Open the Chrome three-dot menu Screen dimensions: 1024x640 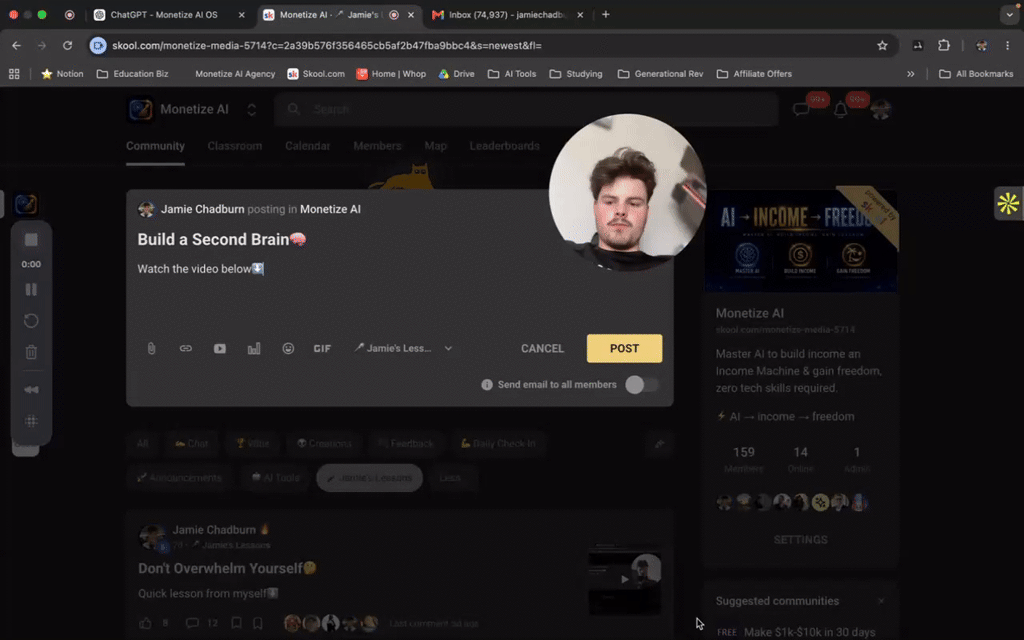point(1007,45)
